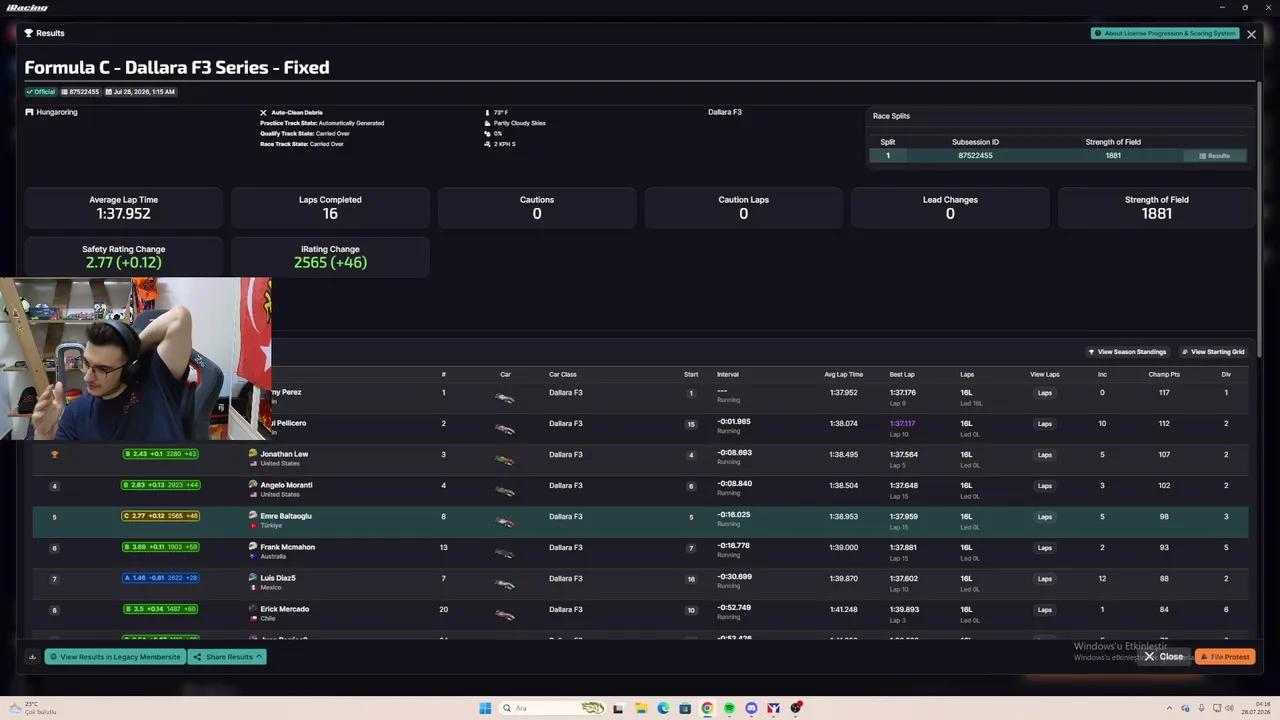Image resolution: width=1280 pixels, height=720 pixels.
Task: Click the download icon beside View Results in Legacy Membersite
Action: click(32, 657)
